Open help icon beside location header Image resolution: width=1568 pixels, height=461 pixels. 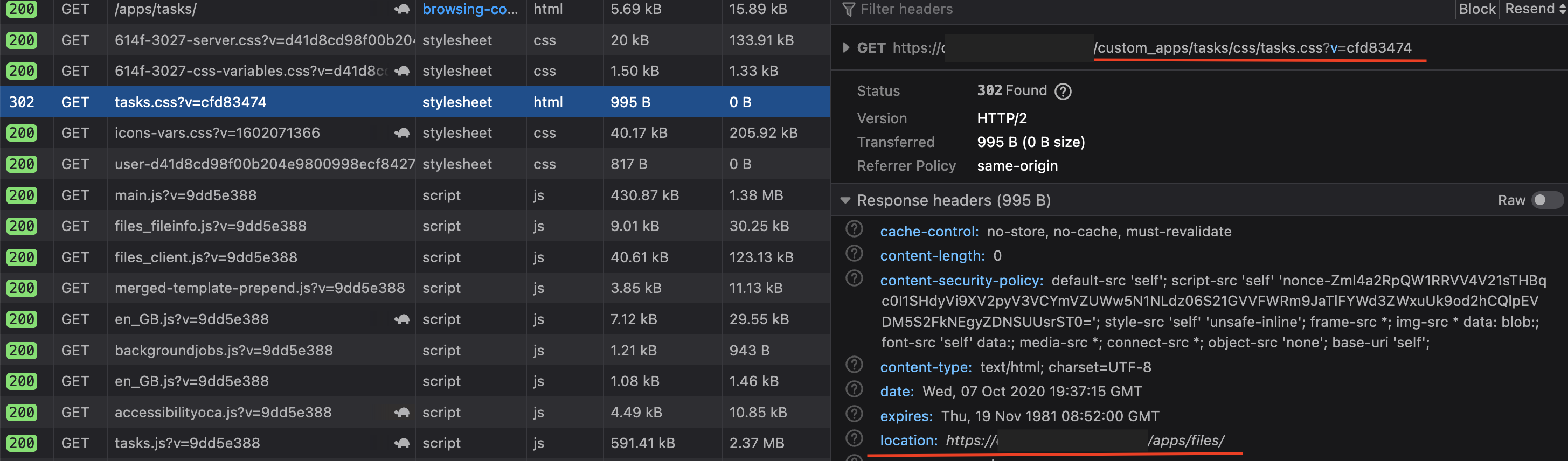click(855, 438)
